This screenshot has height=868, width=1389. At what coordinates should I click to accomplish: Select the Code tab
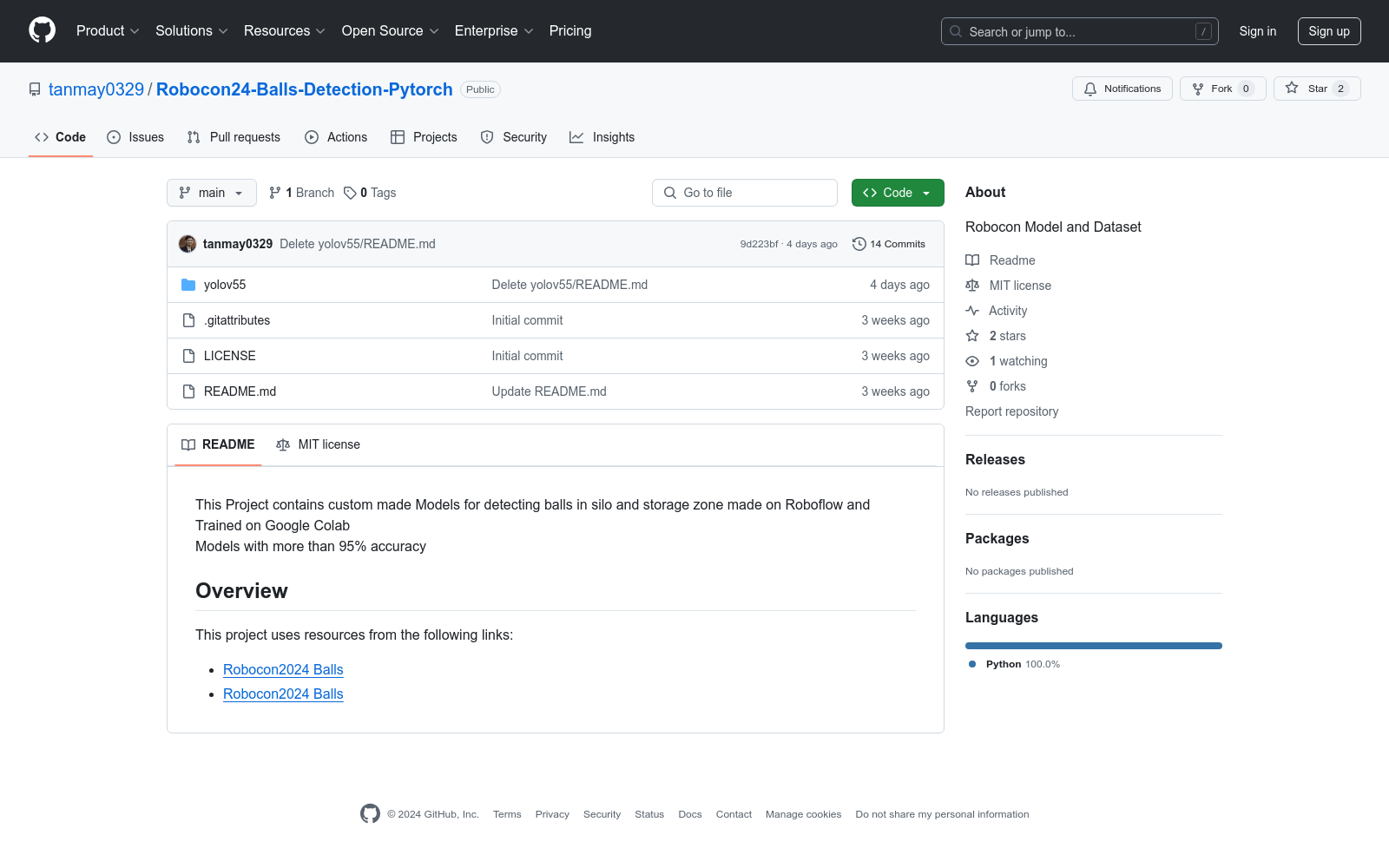(61, 137)
